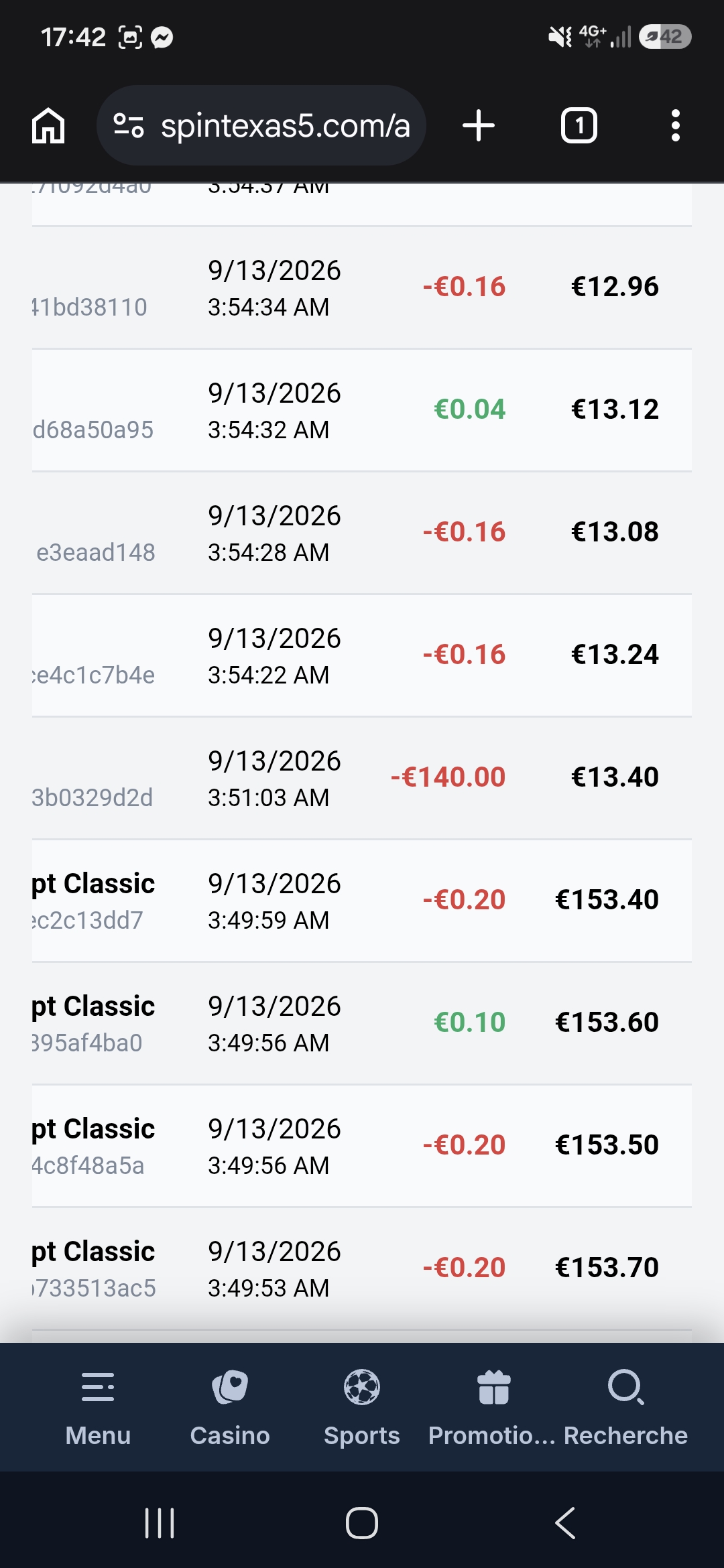Select the transaction at 3:54:34 AM
The width and height of the screenshot is (724, 1568).
tap(362, 288)
